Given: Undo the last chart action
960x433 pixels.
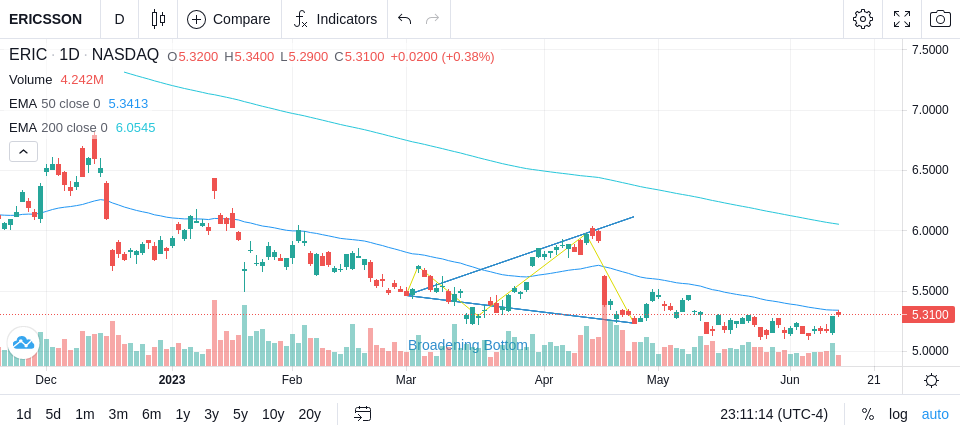Looking at the screenshot, I should coord(404,19).
